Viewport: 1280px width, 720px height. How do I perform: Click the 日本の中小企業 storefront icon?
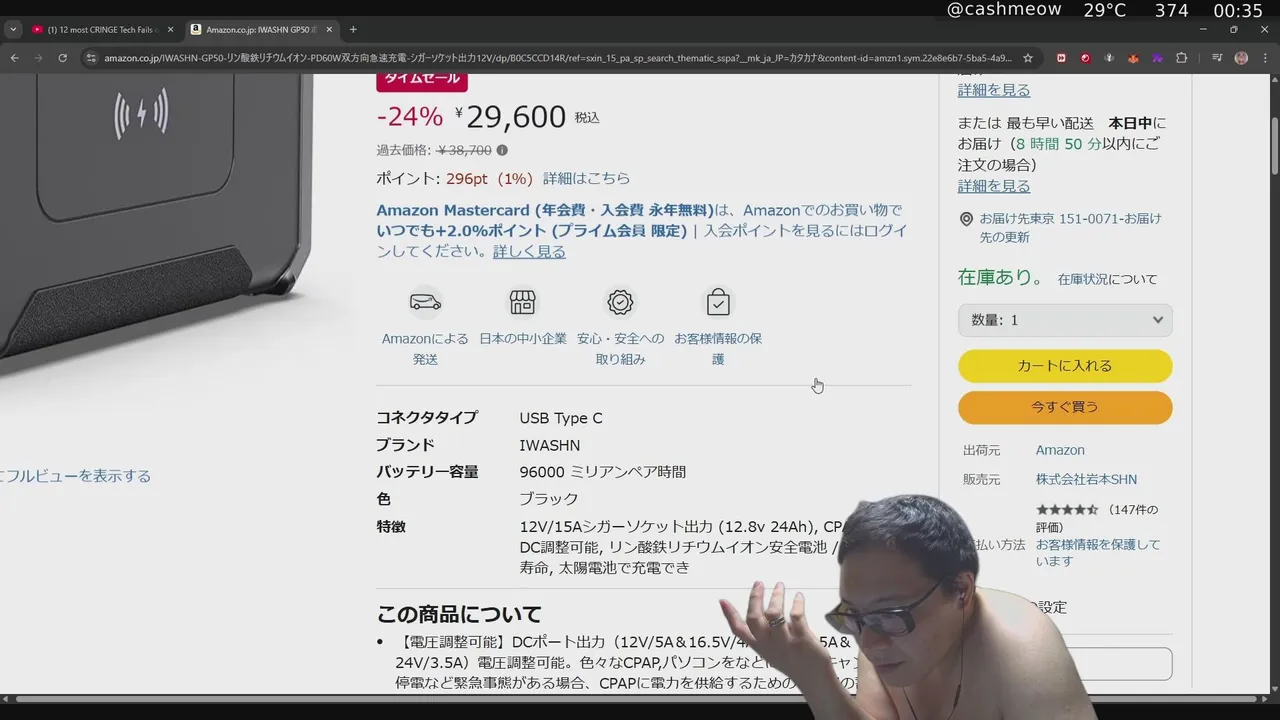[522, 302]
